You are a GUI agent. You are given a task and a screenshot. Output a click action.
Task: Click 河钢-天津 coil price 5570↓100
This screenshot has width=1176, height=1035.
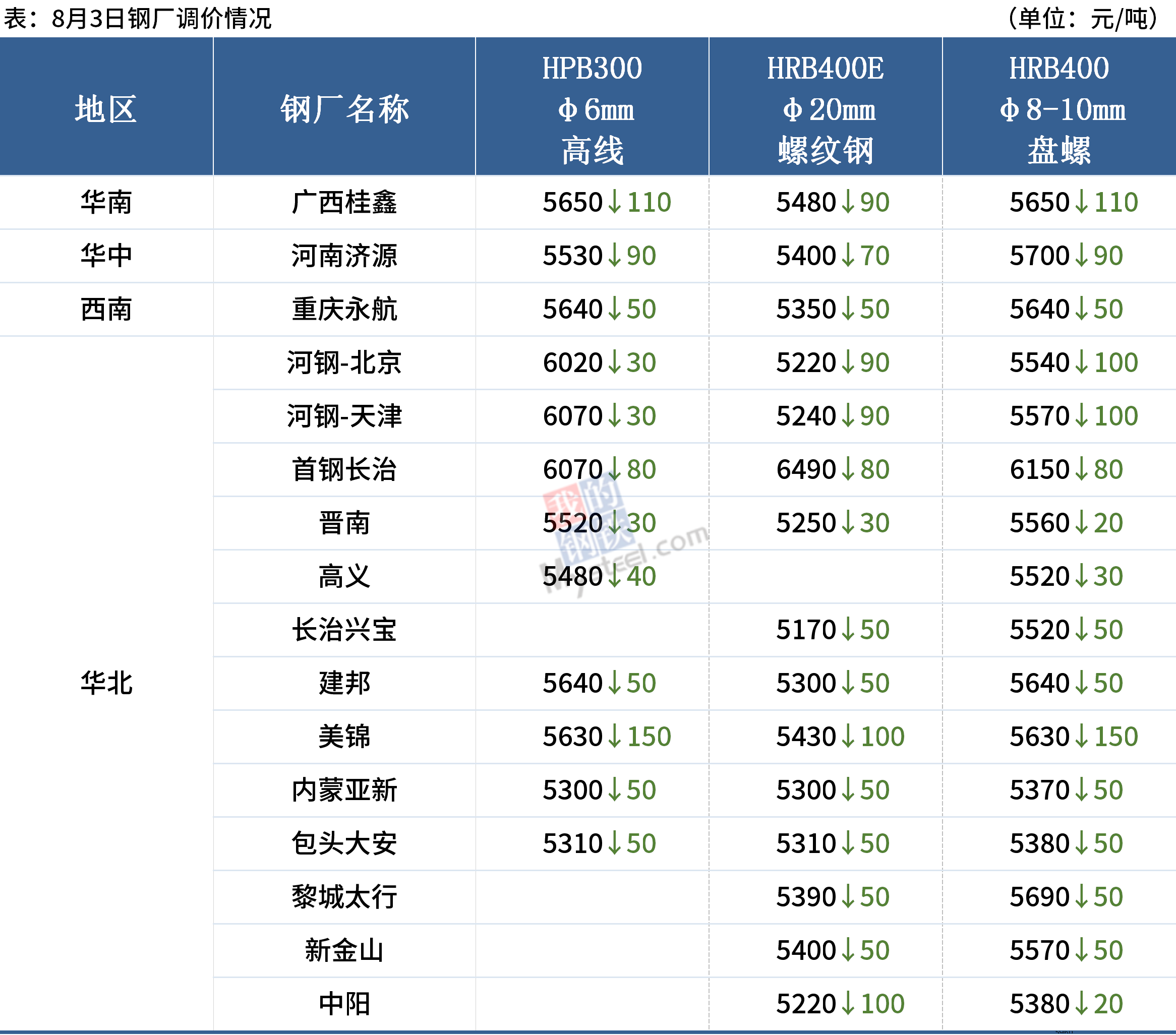pos(1074,416)
